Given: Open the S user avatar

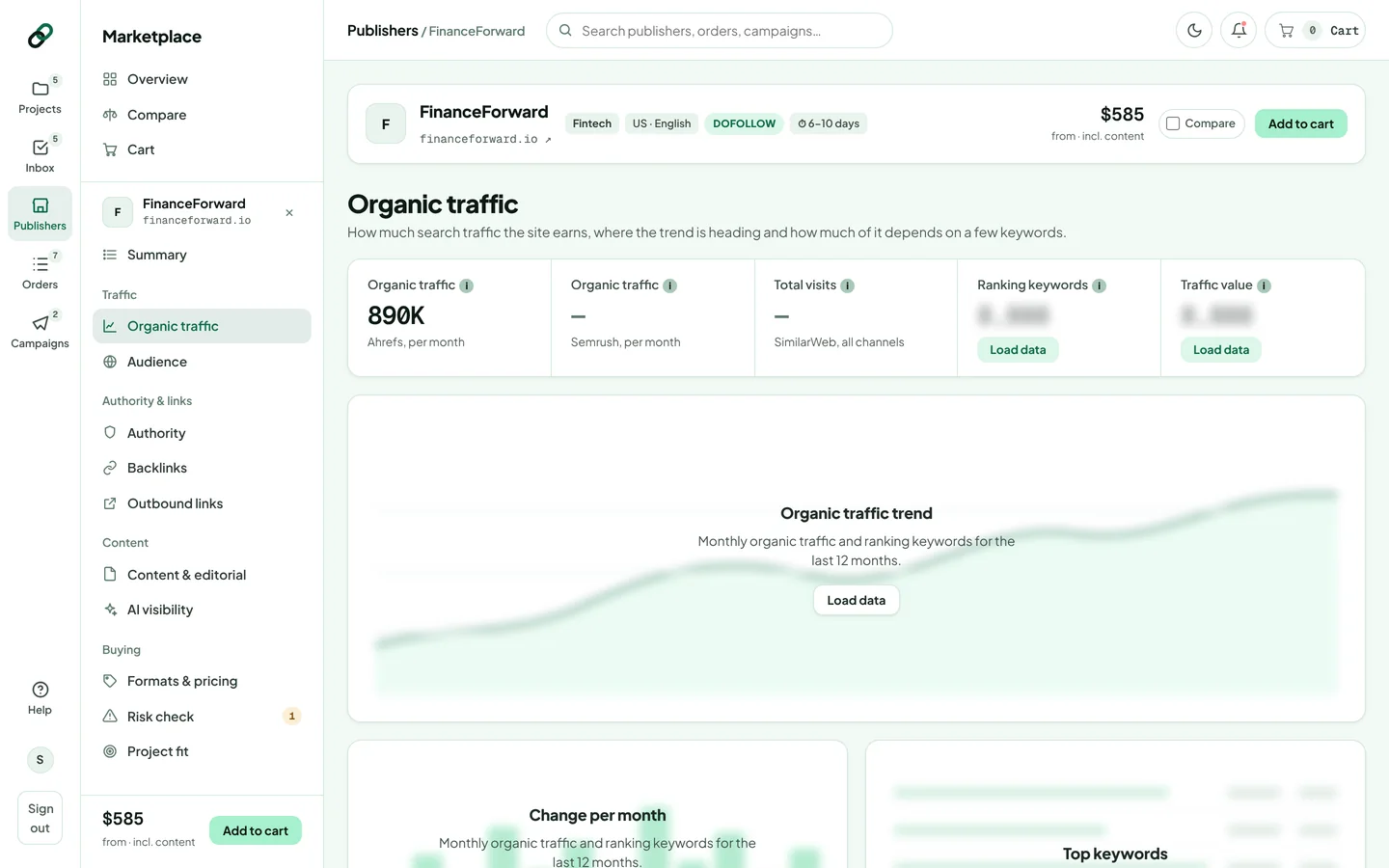Looking at the screenshot, I should [40, 760].
